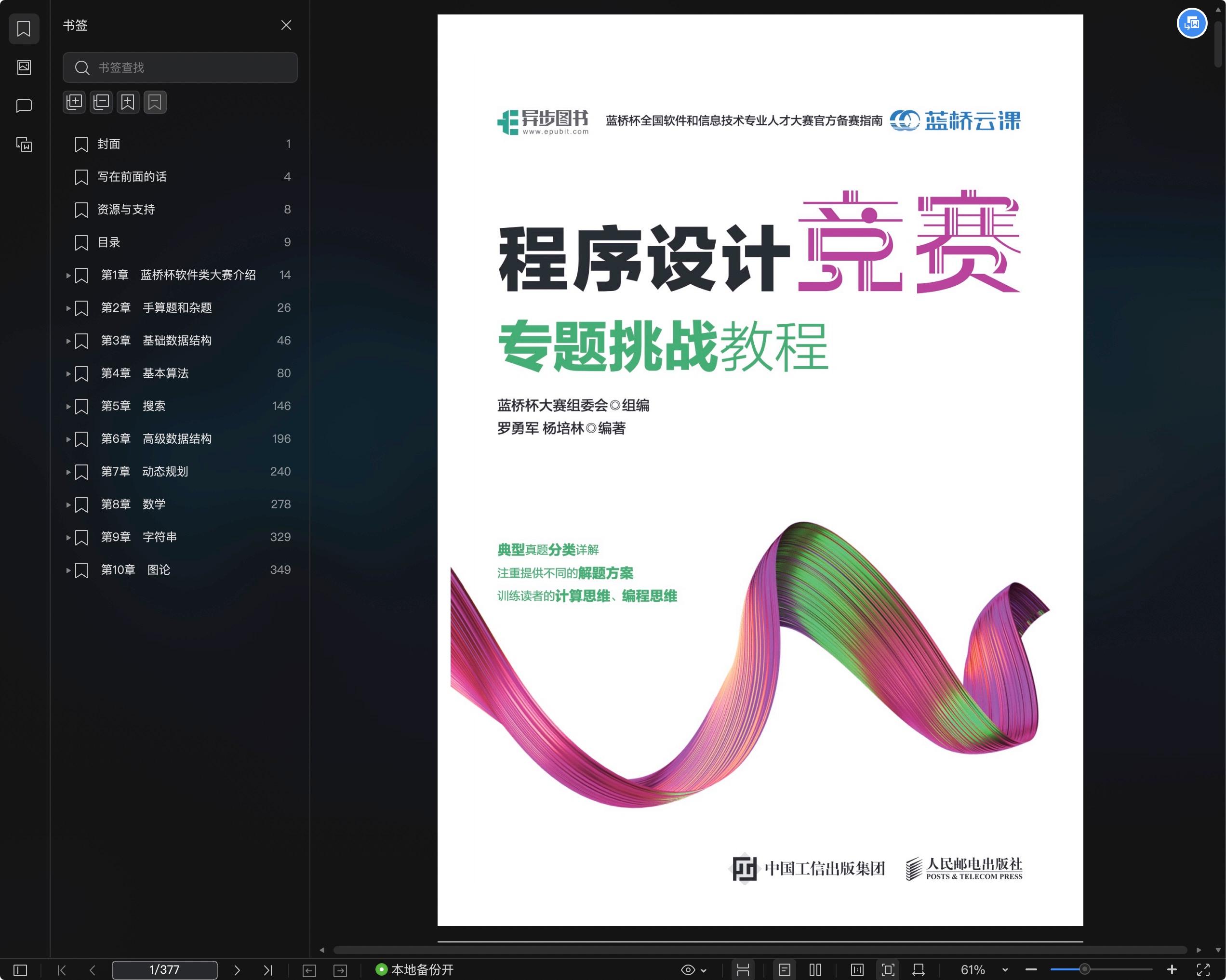Viewport: 1226px width, 980px height.
Task: Click the fit width icon
Action: pos(919,970)
